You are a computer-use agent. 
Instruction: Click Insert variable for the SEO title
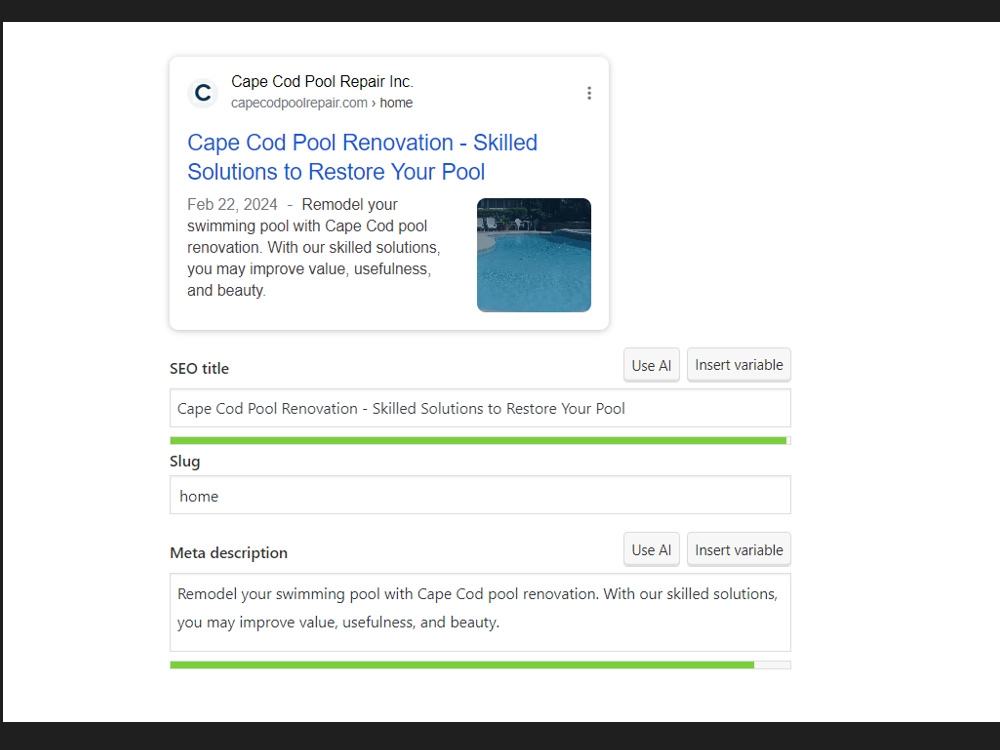[739, 365]
